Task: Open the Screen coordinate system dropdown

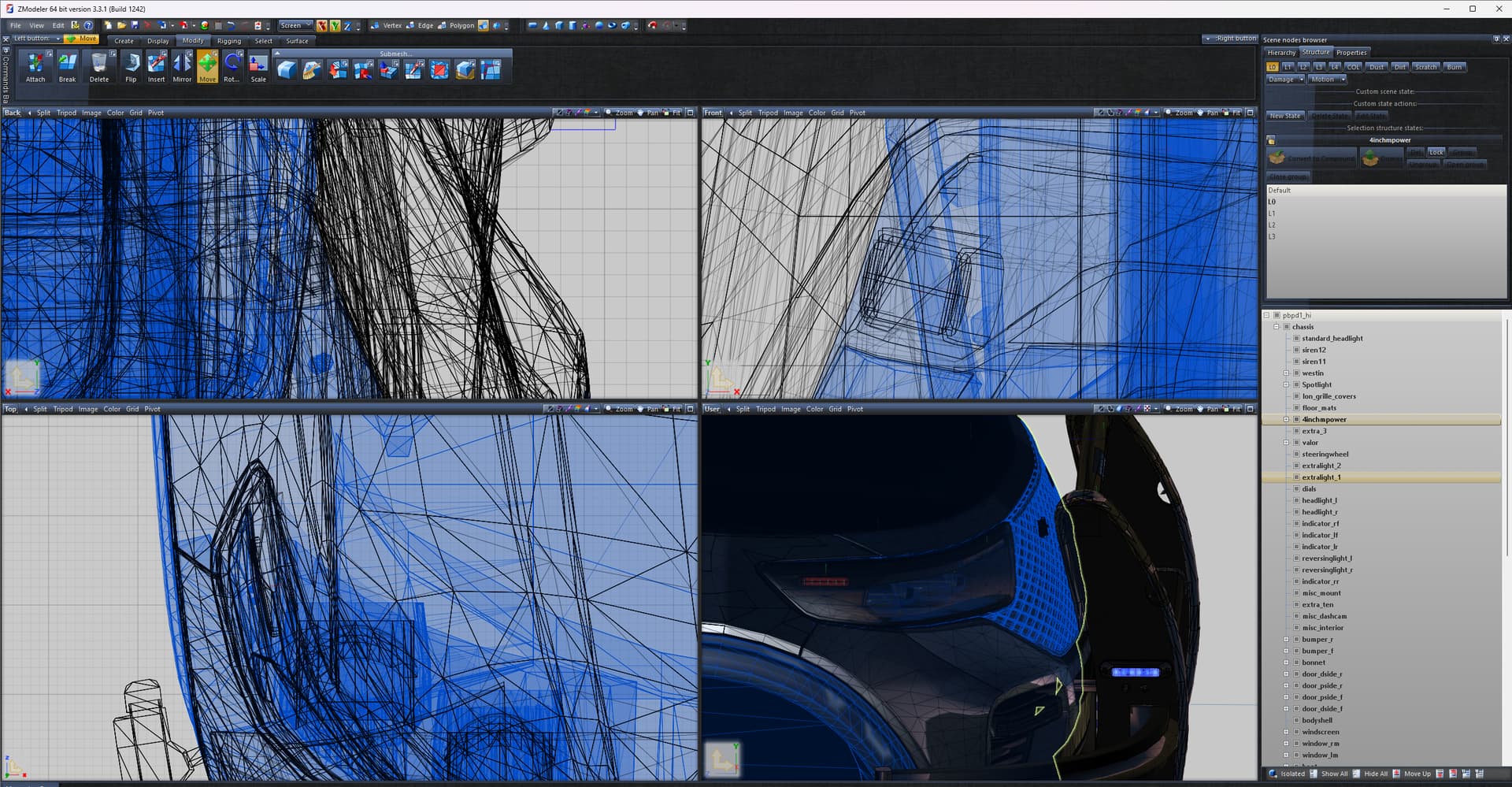Action: (295, 25)
